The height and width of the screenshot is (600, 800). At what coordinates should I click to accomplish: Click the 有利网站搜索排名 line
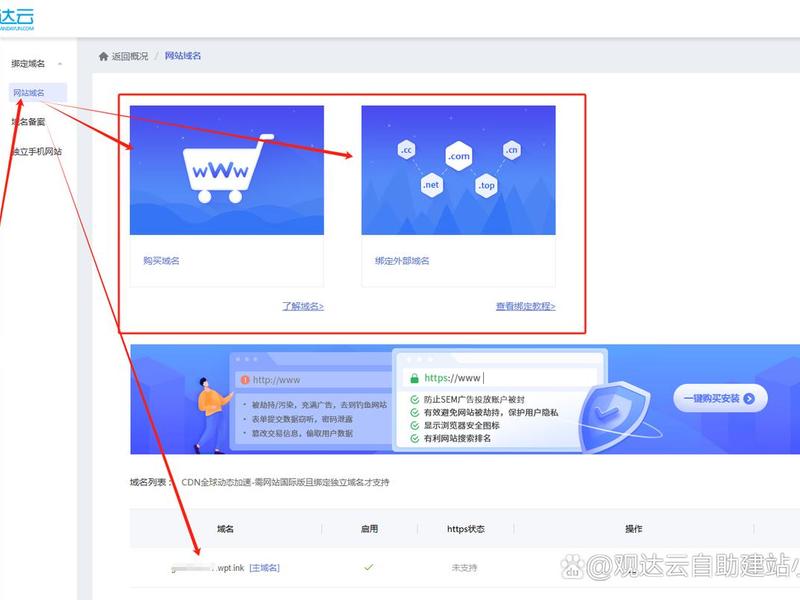tap(457, 438)
